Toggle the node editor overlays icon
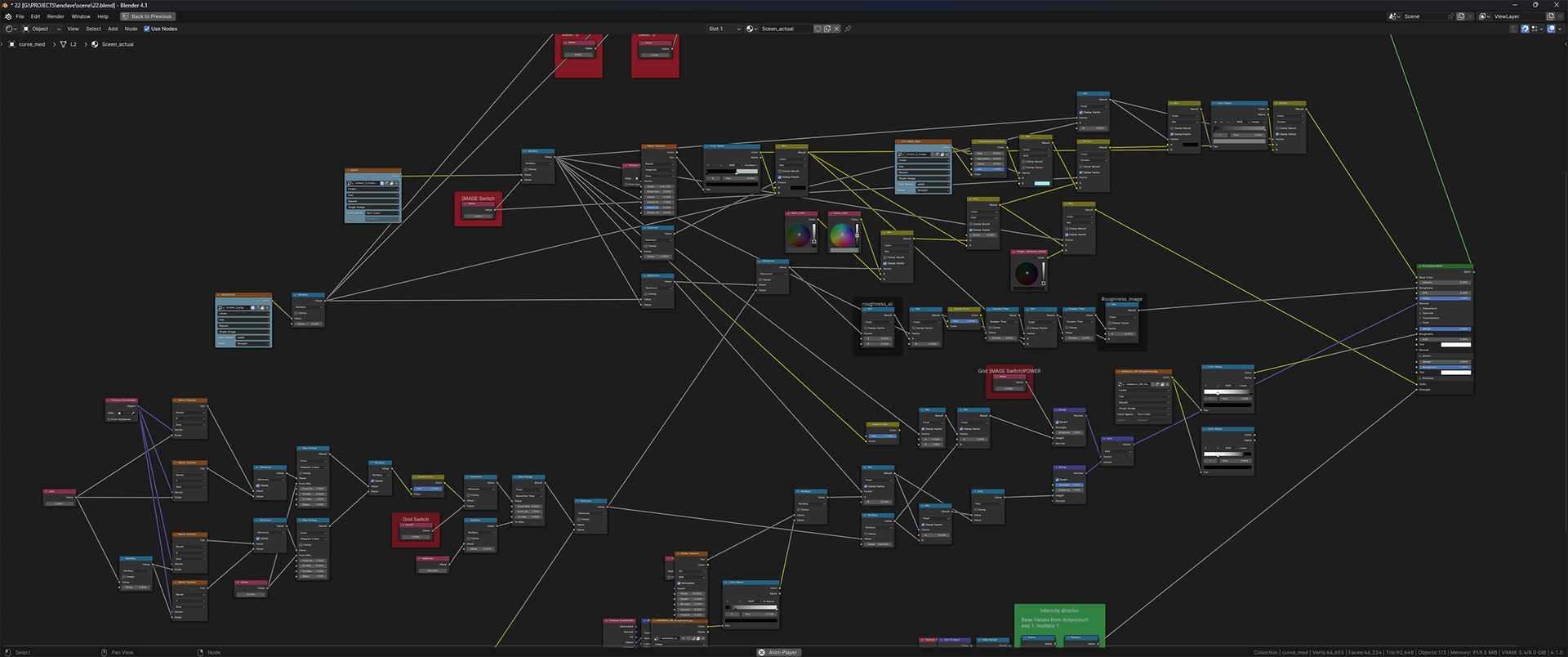 click(1551, 29)
